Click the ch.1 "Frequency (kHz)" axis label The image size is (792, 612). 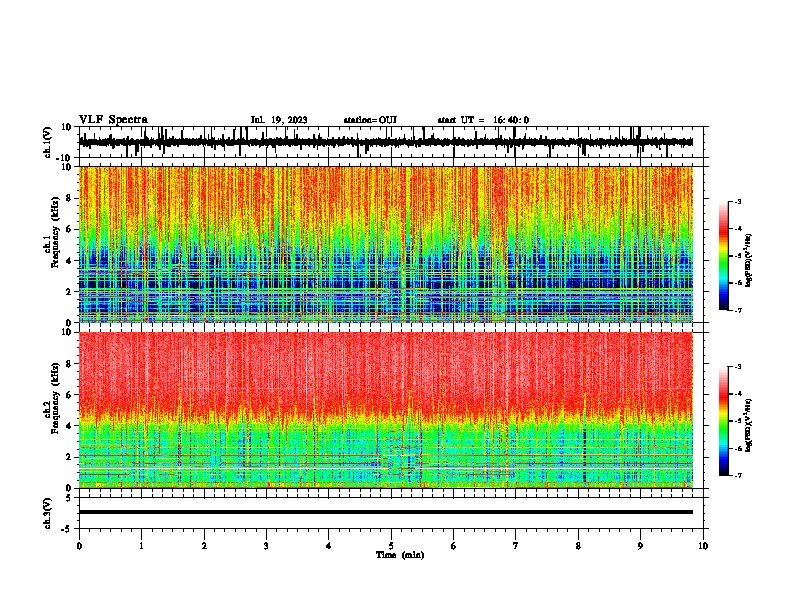point(55,234)
